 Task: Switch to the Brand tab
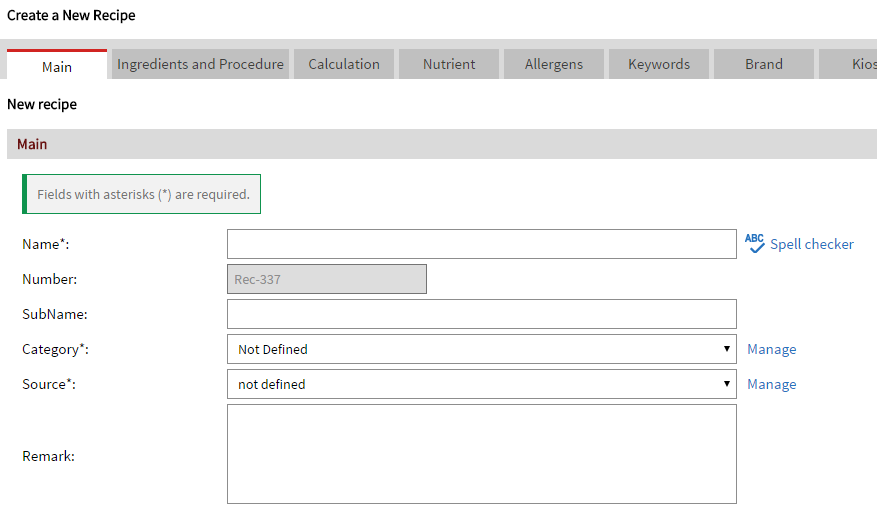pos(764,64)
